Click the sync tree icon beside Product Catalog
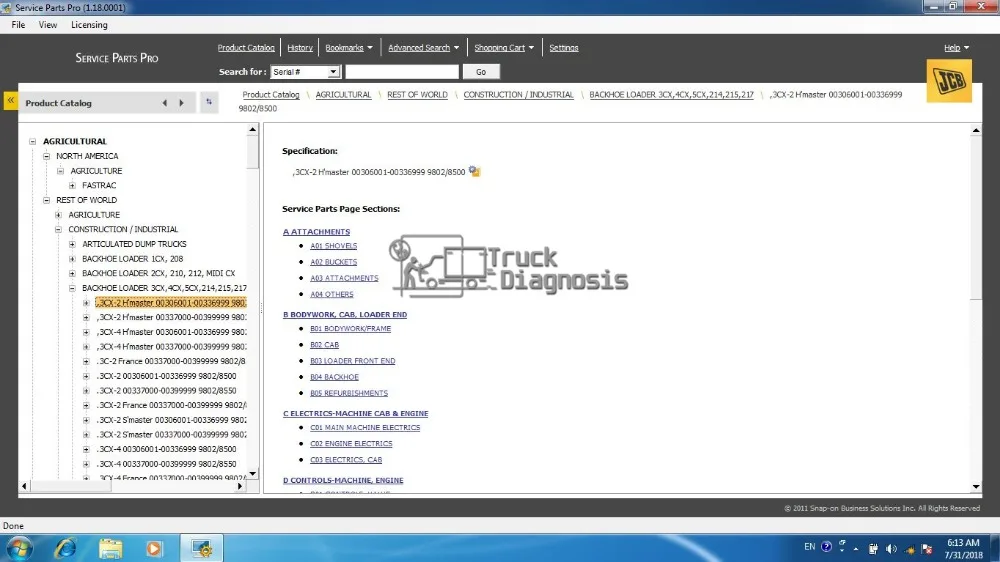This screenshot has height=562, width=1000. pos(209,102)
